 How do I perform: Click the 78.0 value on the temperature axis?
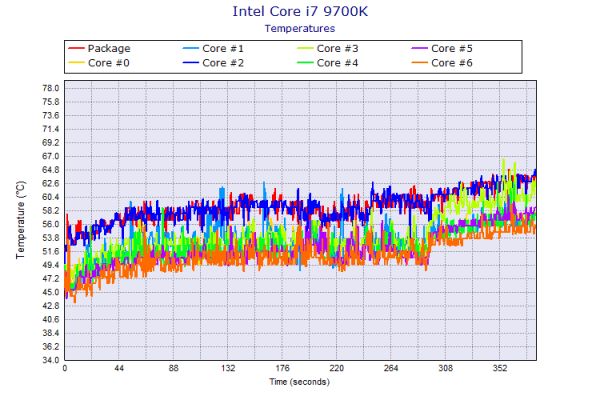coord(51,88)
